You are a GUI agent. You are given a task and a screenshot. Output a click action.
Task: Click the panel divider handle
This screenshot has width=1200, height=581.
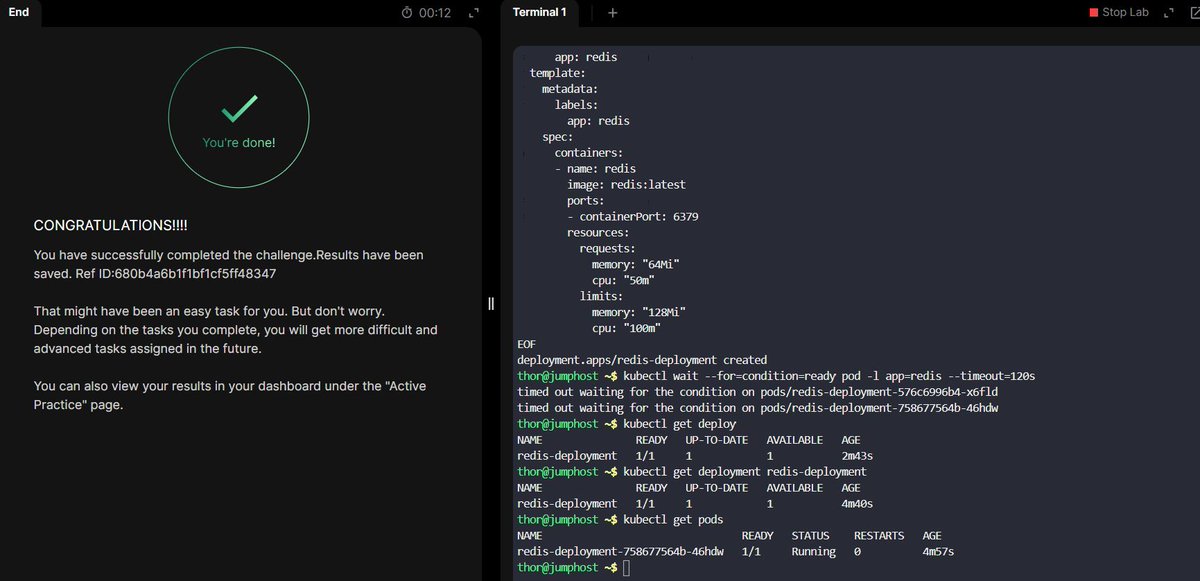point(490,302)
